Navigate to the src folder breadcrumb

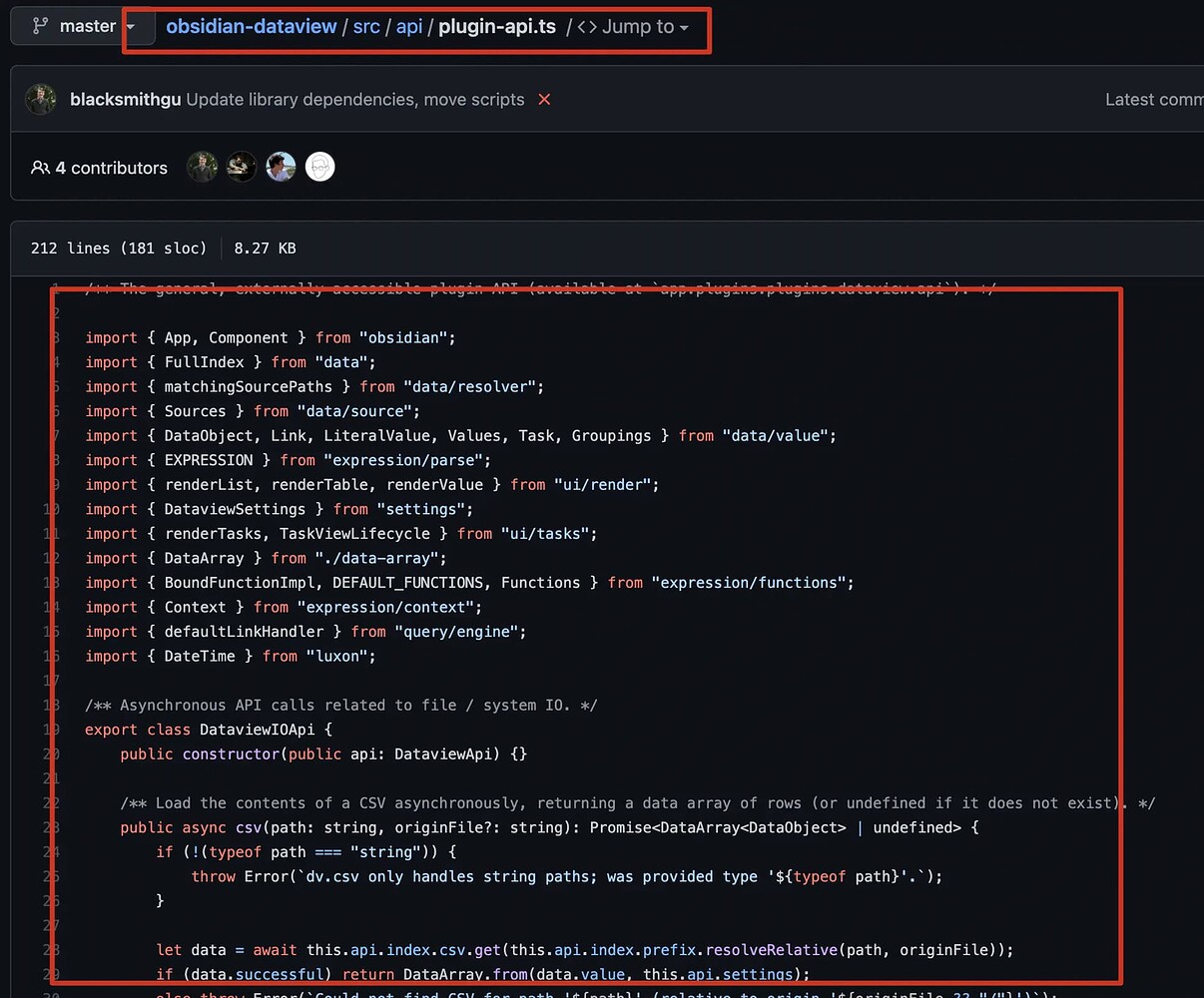365,26
